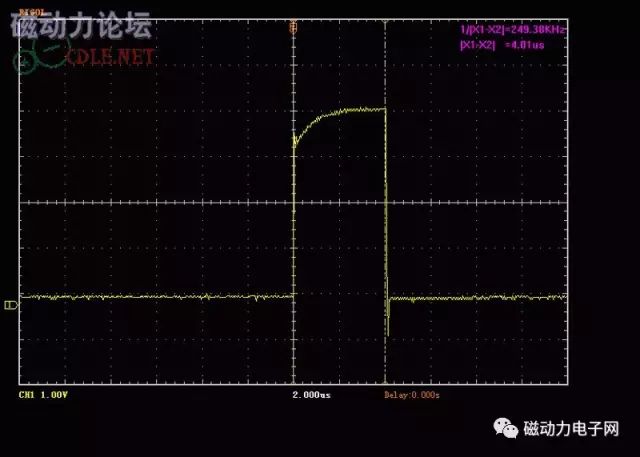Click the CH1 1.00V scale readout
The height and width of the screenshot is (457, 640).
pos(43,395)
